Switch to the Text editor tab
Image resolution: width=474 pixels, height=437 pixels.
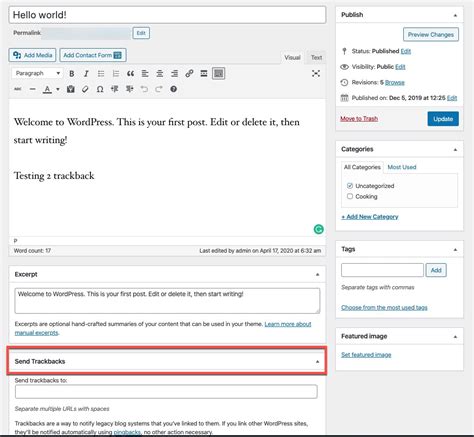tap(316, 58)
